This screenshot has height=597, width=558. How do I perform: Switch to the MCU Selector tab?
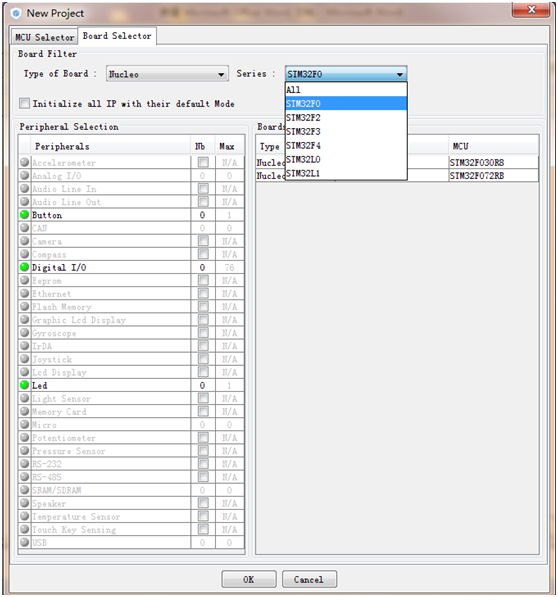tap(44, 37)
